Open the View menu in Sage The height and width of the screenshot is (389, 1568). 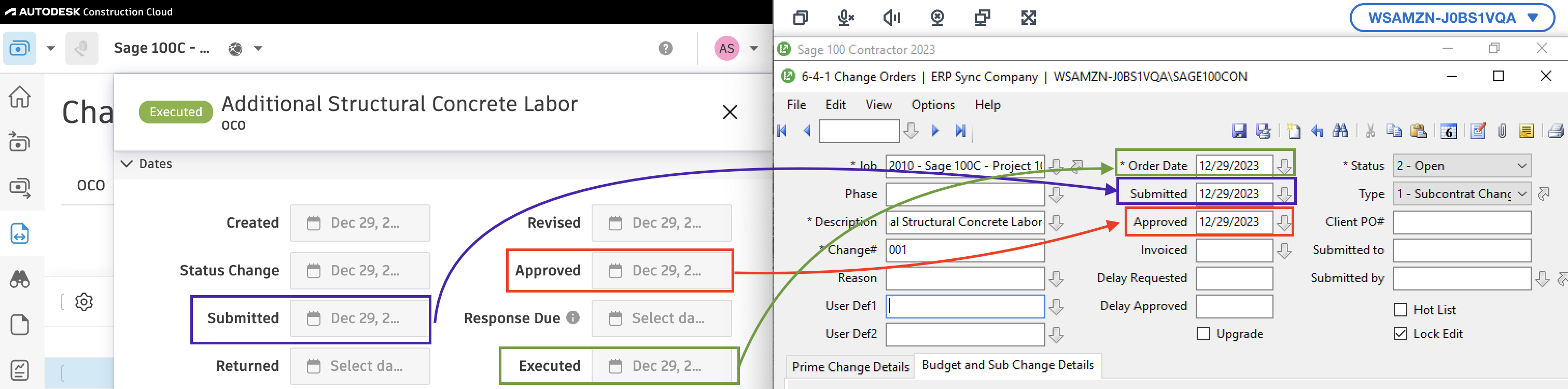pos(879,105)
